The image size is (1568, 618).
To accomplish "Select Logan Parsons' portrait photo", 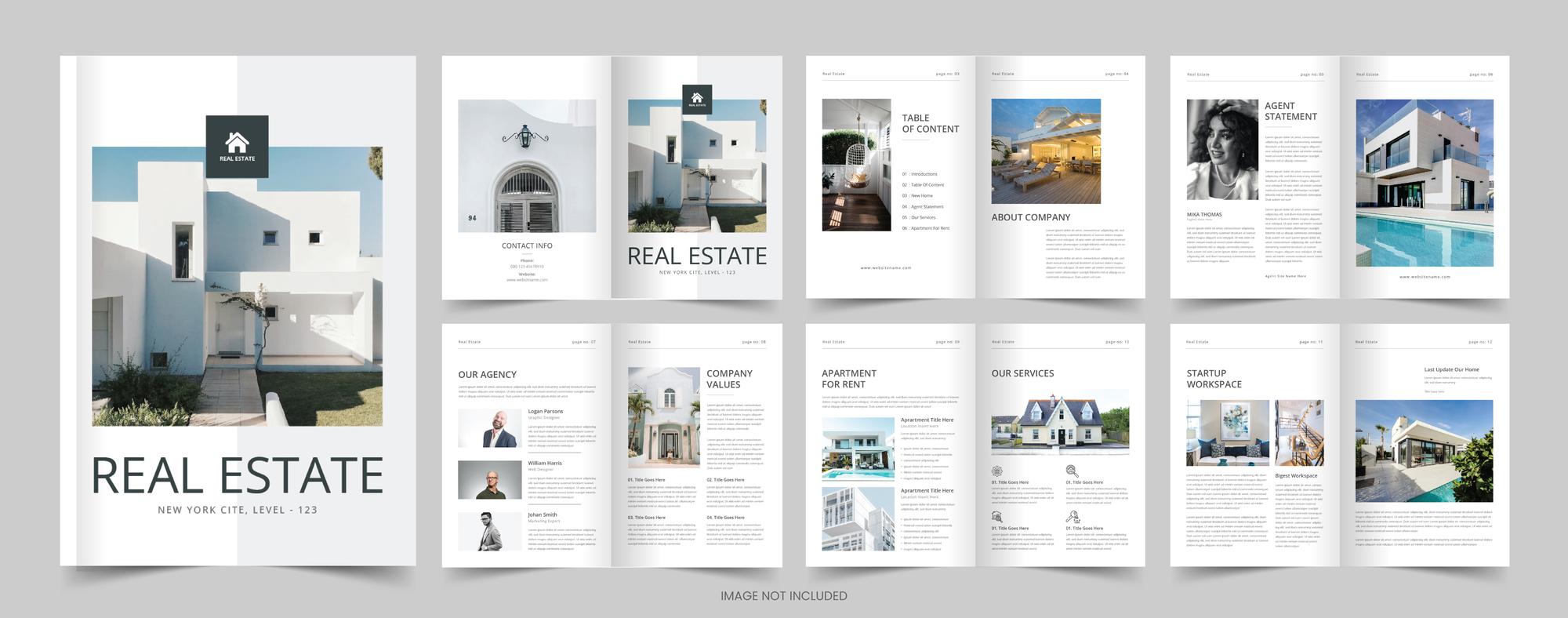I will (x=489, y=428).
